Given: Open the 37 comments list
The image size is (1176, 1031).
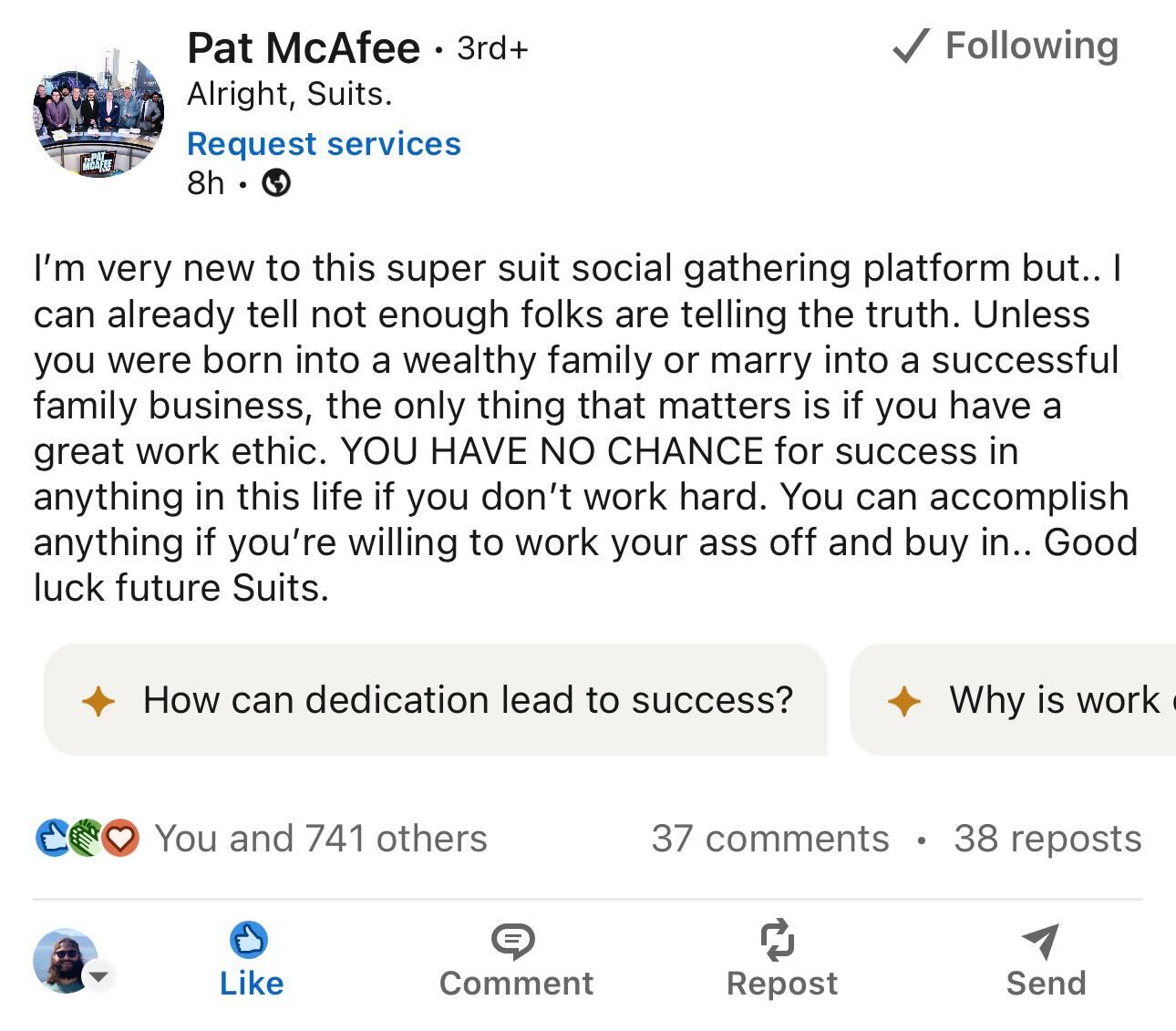Looking at the screenshot, I should 770,837.
